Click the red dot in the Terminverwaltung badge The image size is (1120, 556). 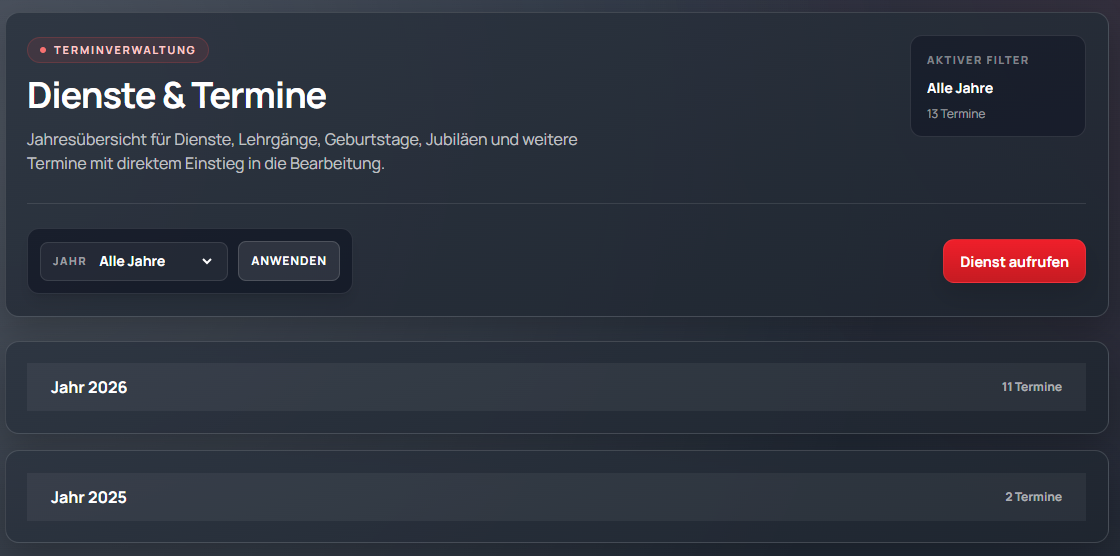click(x=43, y=50)
